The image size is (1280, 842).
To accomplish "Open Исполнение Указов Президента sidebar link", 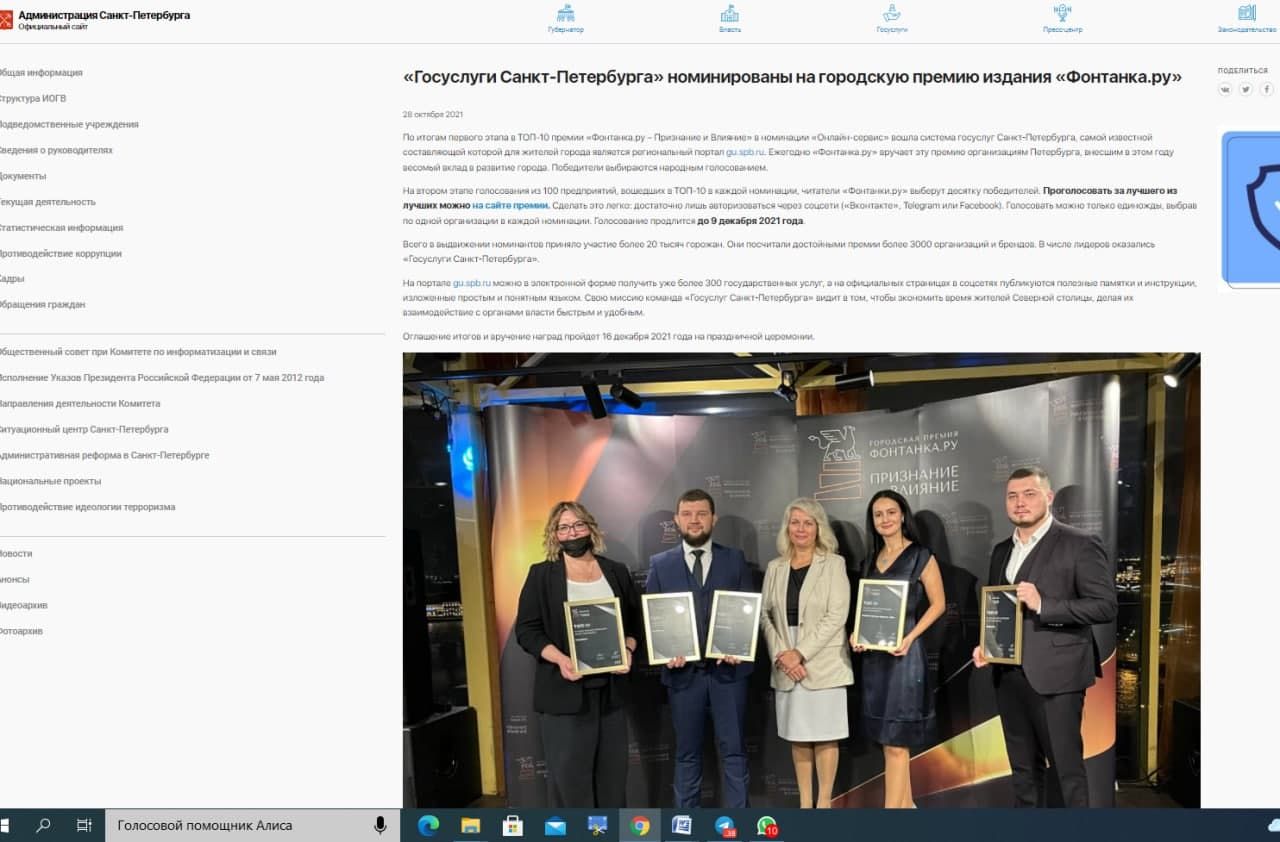I will pyautogui.click(x=162, y=378).
